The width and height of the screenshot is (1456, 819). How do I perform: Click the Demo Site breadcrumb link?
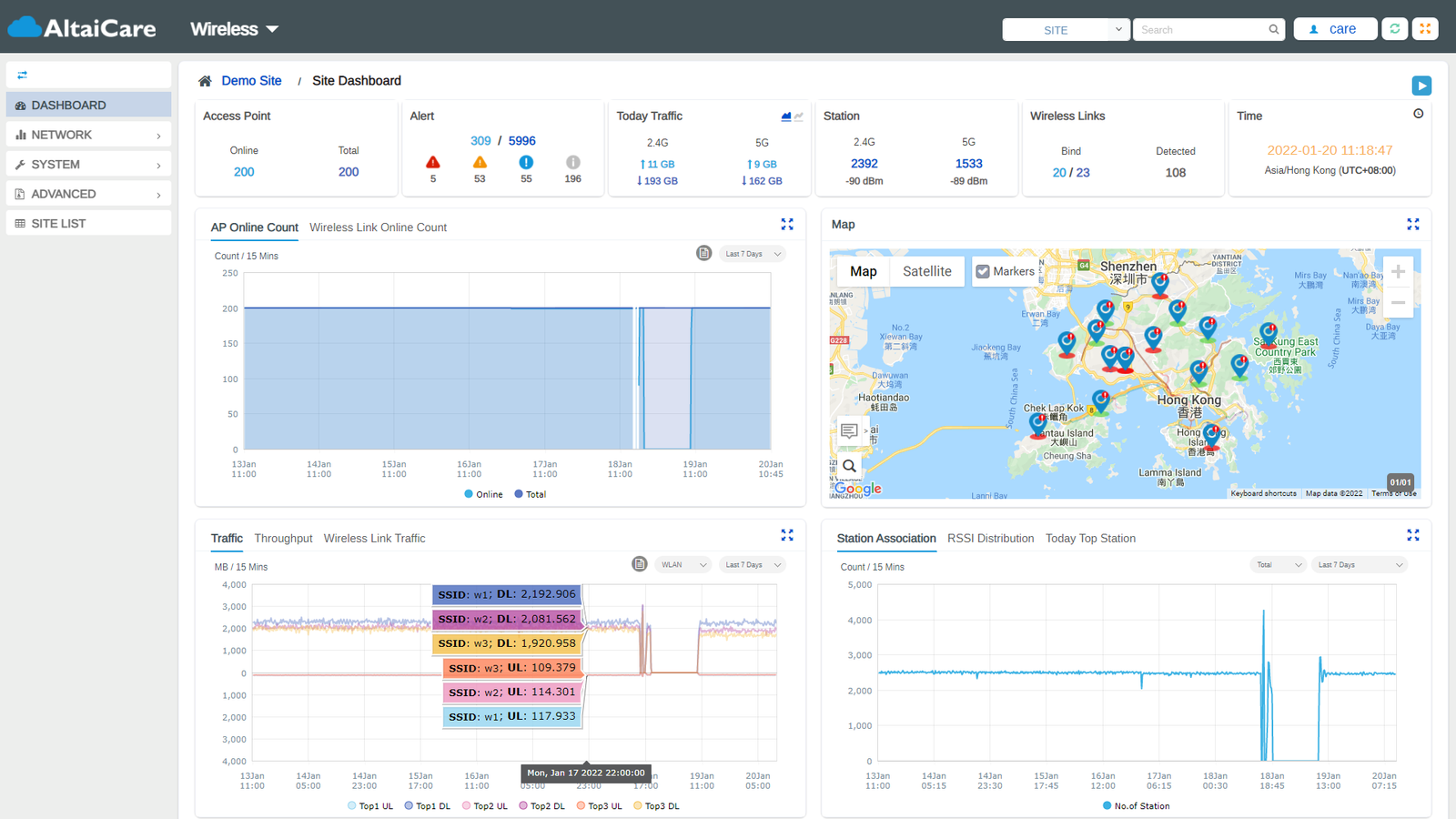pyautogui.click(x=251, y=81)
